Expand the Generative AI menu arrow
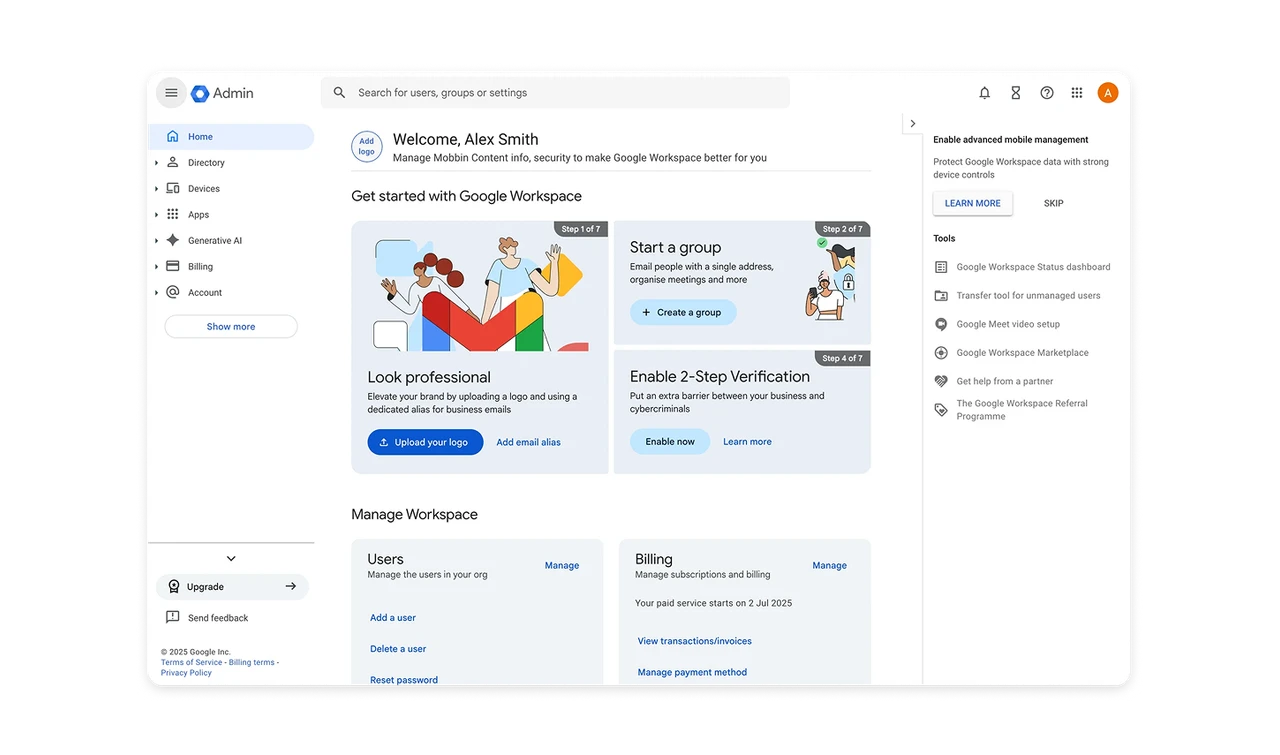The image size is (1280, 755). tap(157, 241)
